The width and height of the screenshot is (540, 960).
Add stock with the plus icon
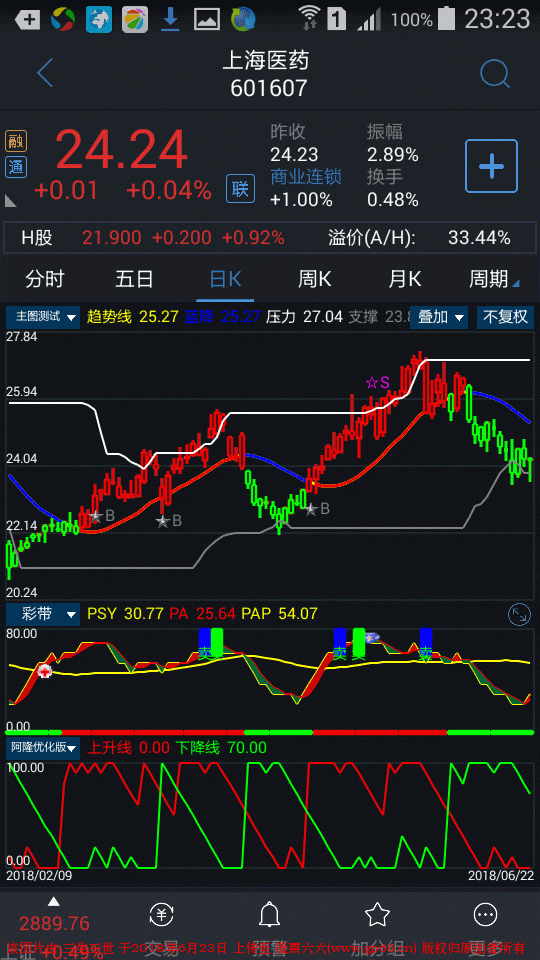coord(491,166)
